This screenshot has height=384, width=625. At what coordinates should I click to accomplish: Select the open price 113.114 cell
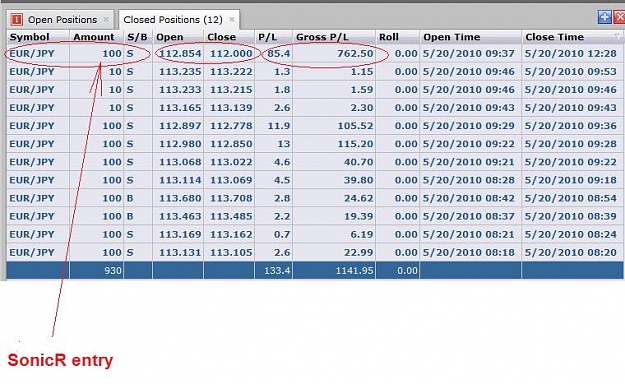[x=180, y=180]
